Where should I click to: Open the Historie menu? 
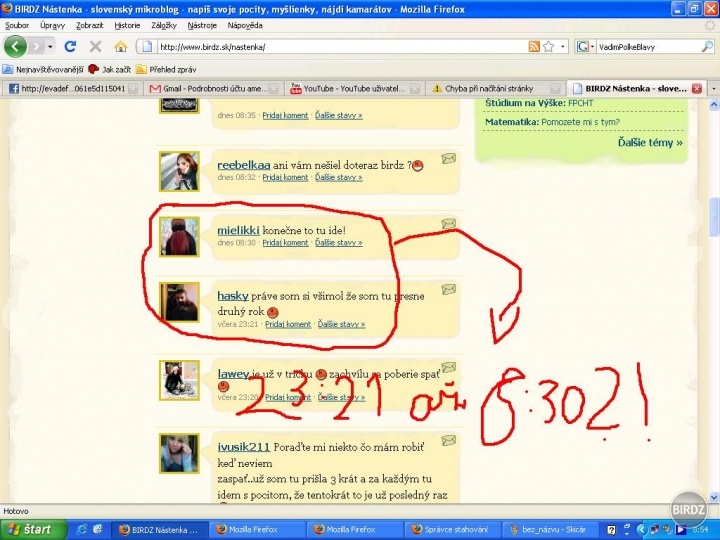click(x=127, y=25)
